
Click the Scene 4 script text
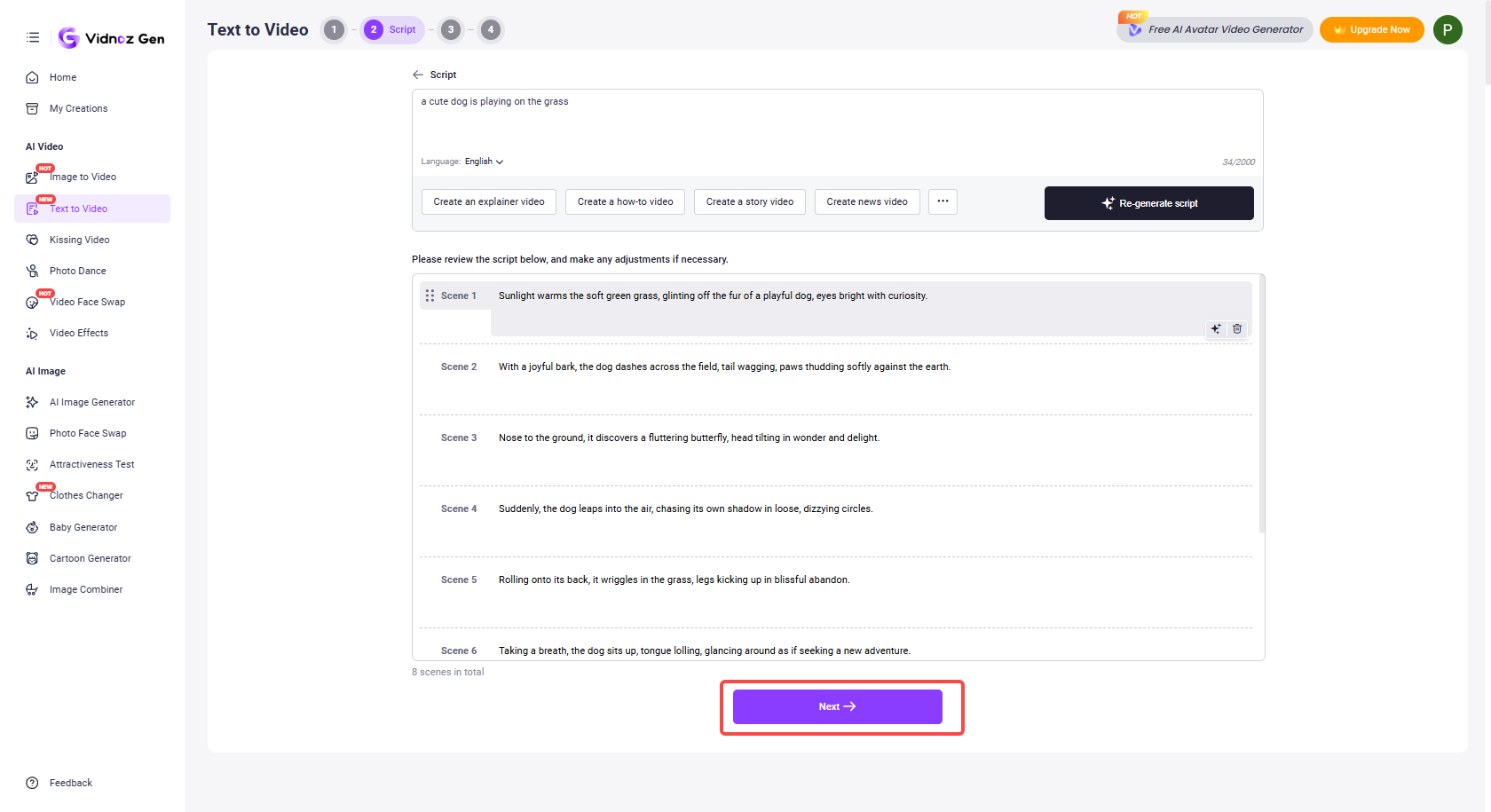[x=686, y=508]
